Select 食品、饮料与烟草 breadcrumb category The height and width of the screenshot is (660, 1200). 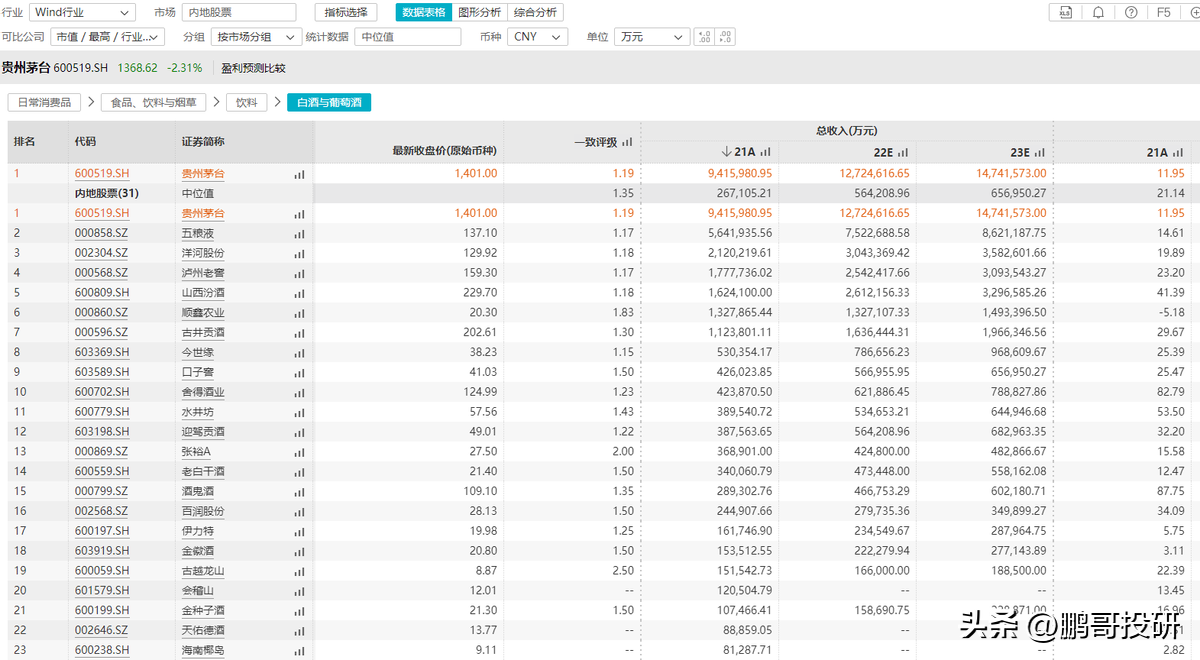click(x=153, y=103)
